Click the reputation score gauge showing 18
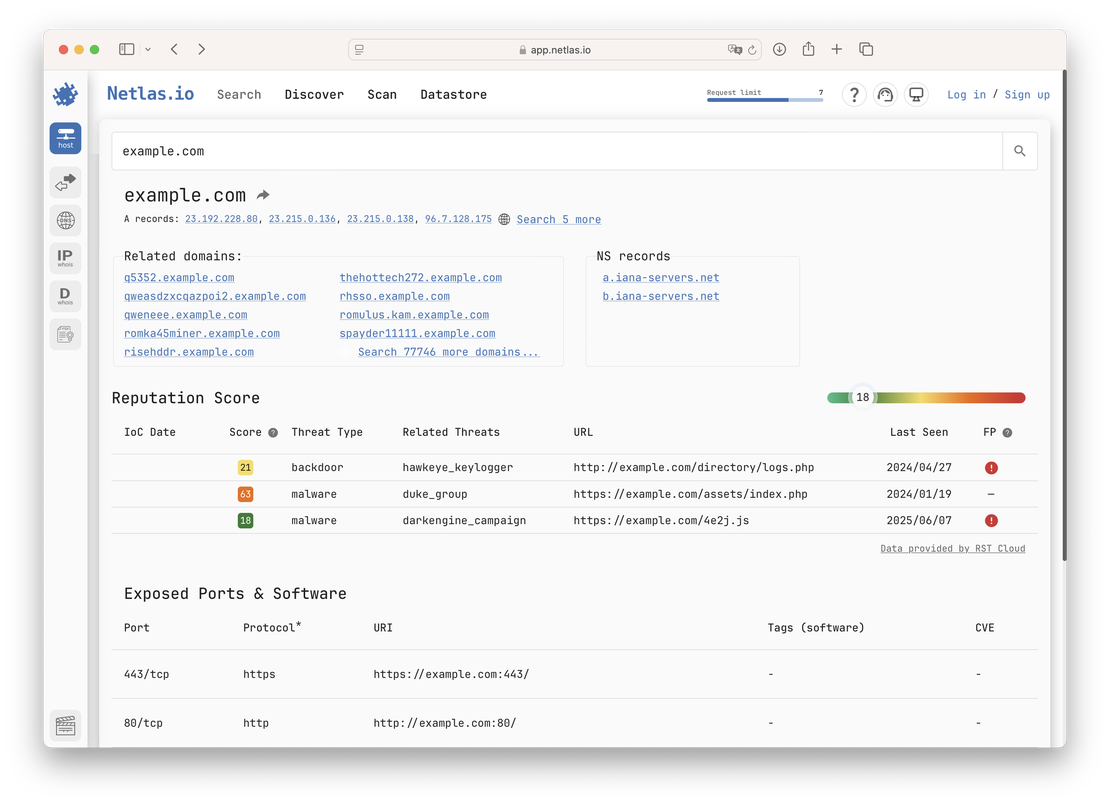 pos(862,397)
